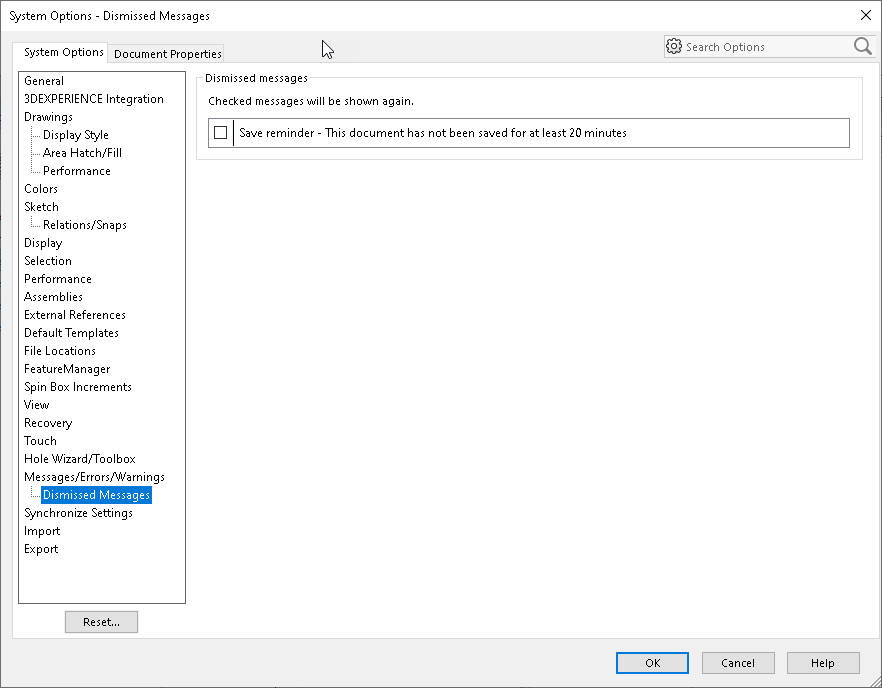Open the Colors options page

tap(41, 189)
